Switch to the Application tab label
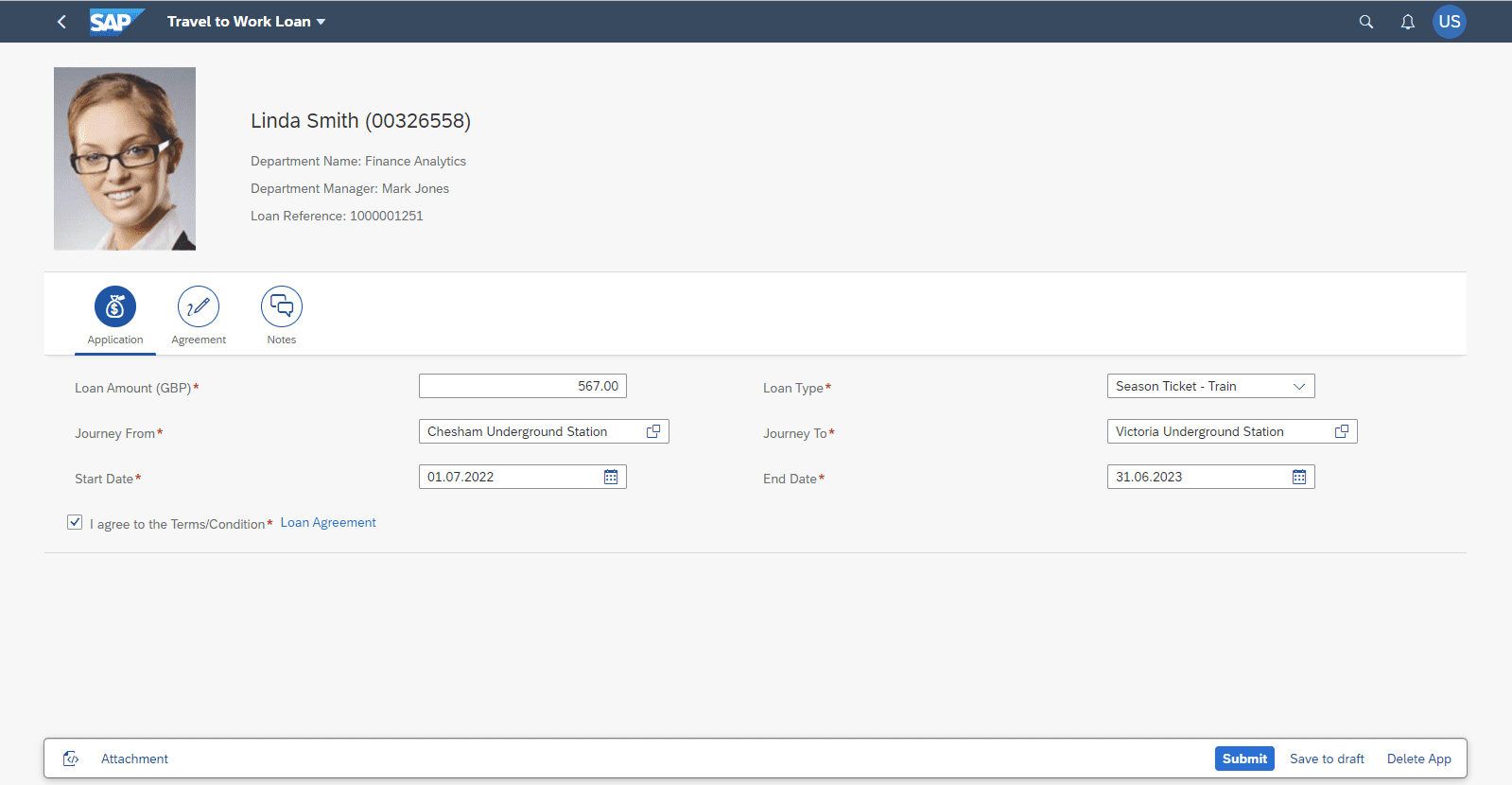Image resolution: width=1512 pixels, height=785 pixels. pyautogui.click(x=115, y=340)
